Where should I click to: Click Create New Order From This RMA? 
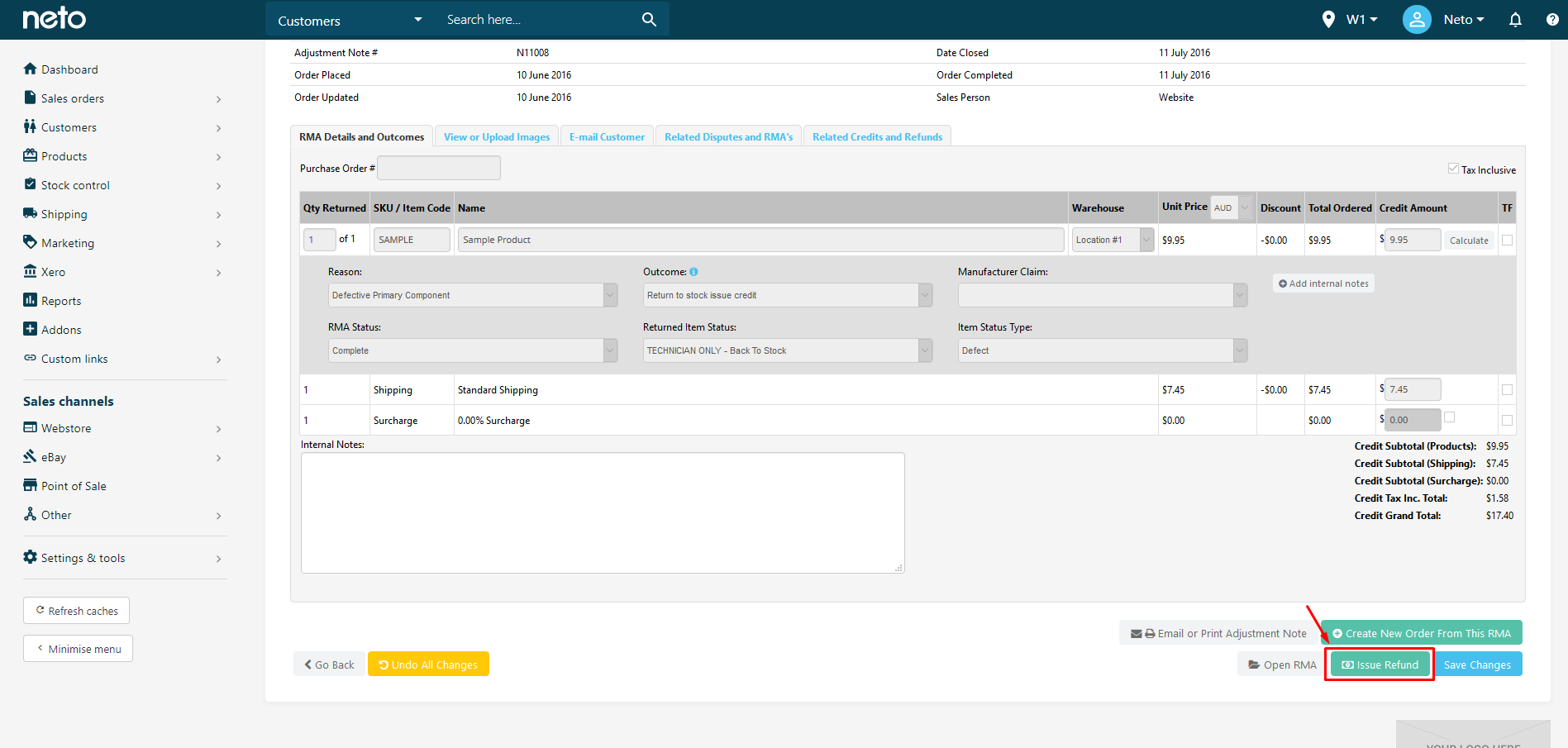pos(1421,633)
